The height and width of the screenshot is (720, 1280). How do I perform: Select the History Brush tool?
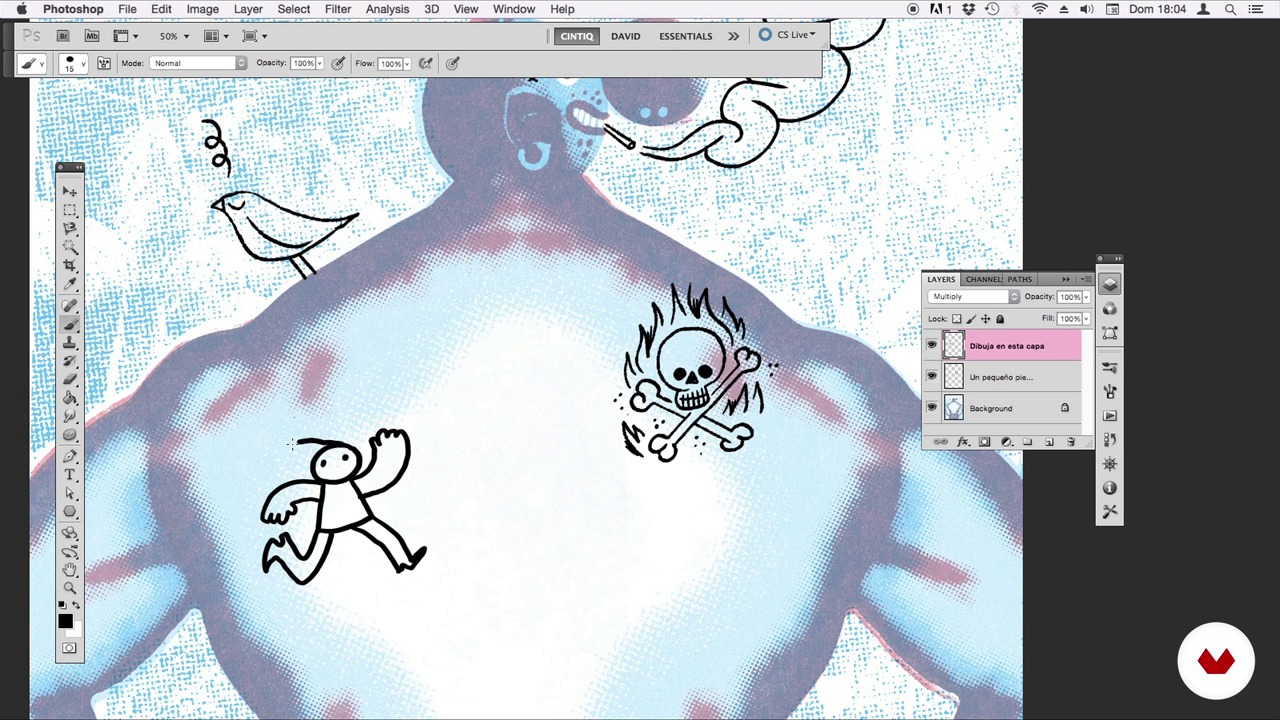(70, 362)
